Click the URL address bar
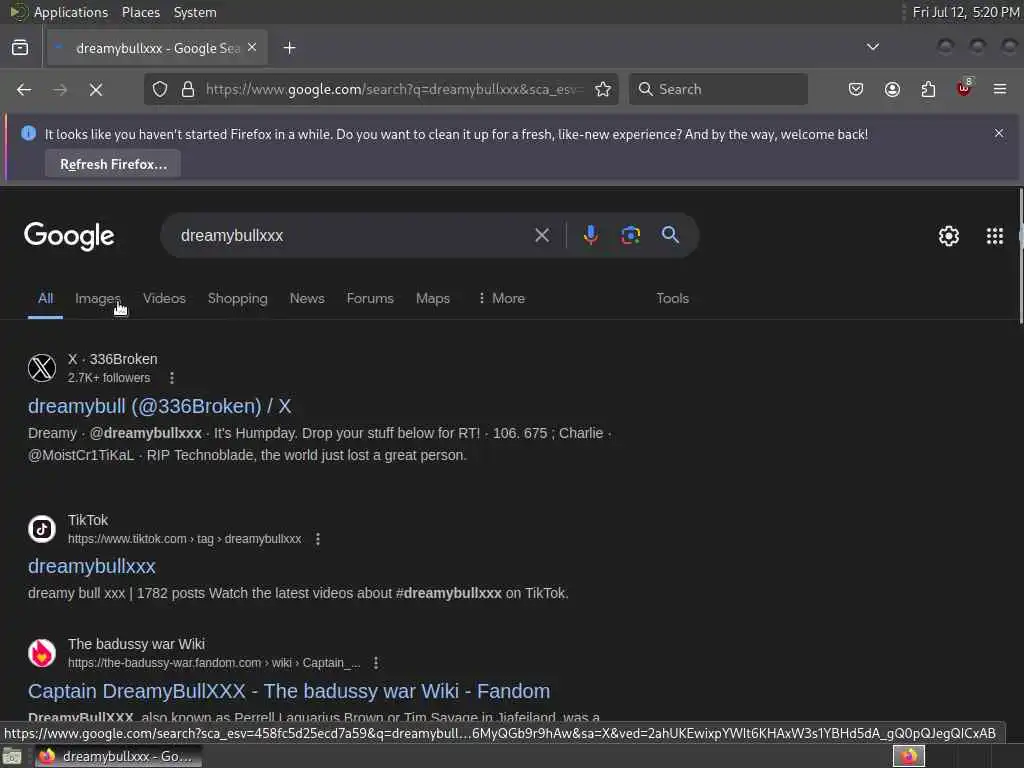This screenshot has width=1024, height=768. point(392,89)
